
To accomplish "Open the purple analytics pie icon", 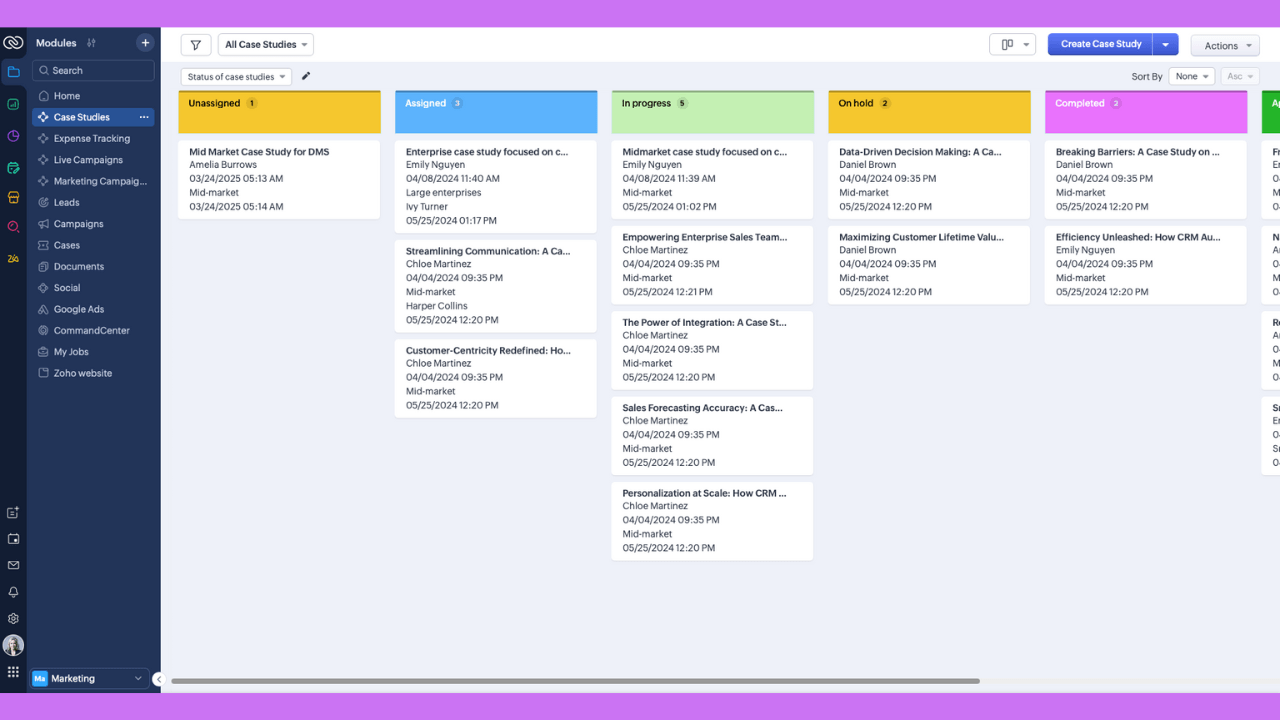I will click(13, 136).
